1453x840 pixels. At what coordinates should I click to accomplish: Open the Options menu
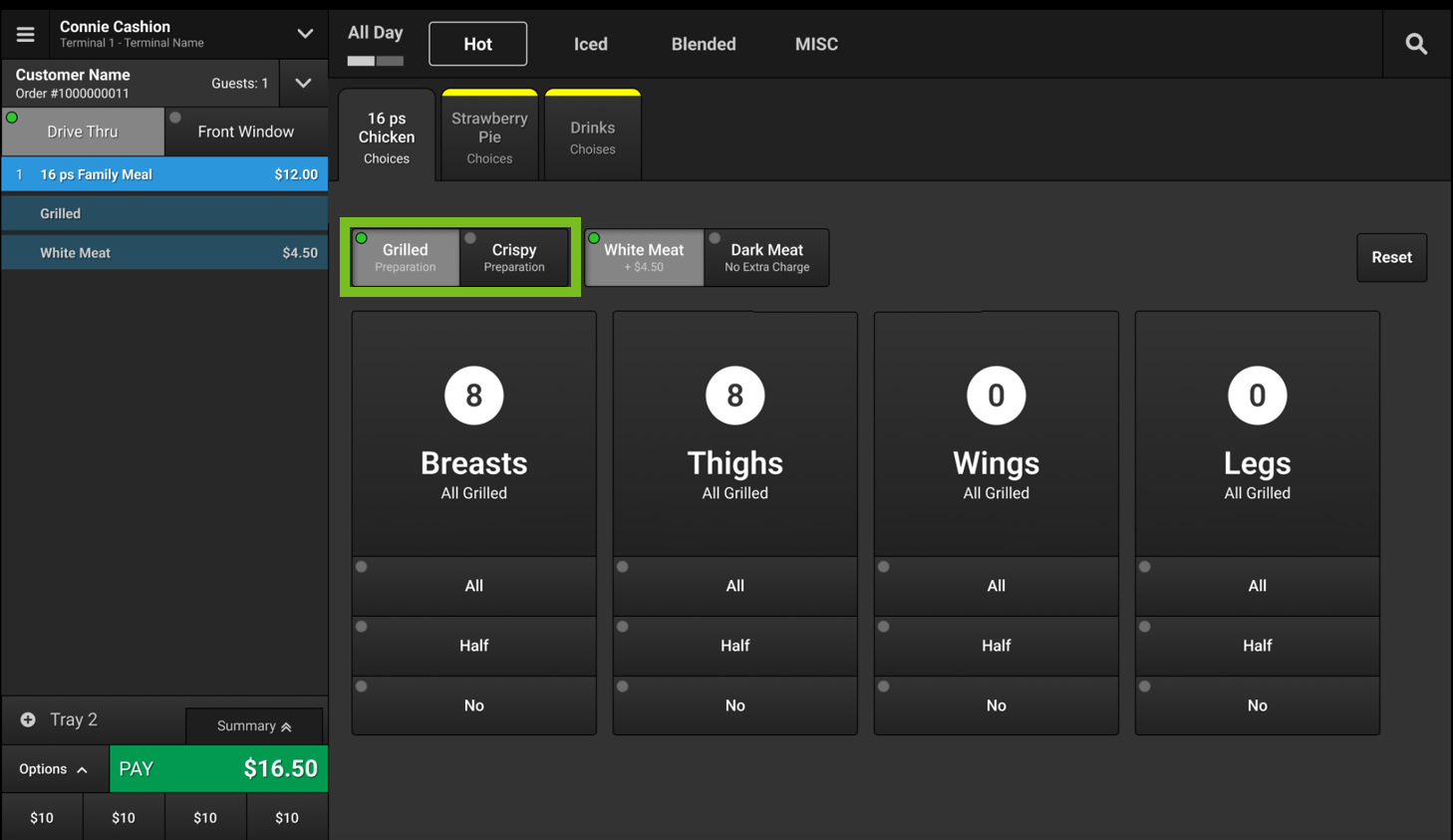tap(54, 769)
